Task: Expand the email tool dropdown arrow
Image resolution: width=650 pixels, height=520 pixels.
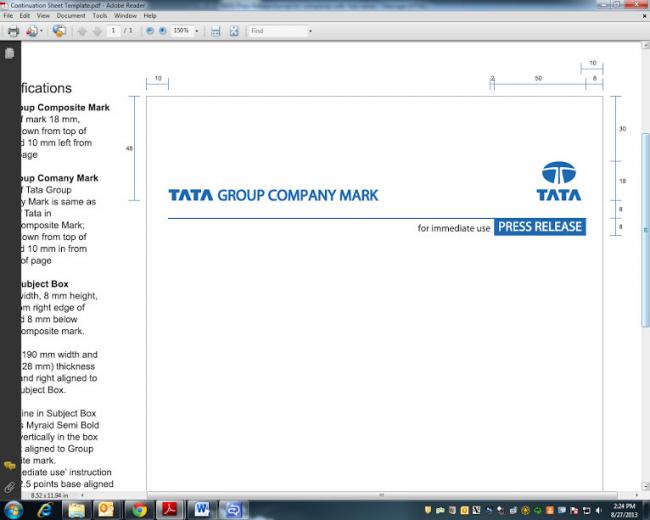Action: pos(42,31)
